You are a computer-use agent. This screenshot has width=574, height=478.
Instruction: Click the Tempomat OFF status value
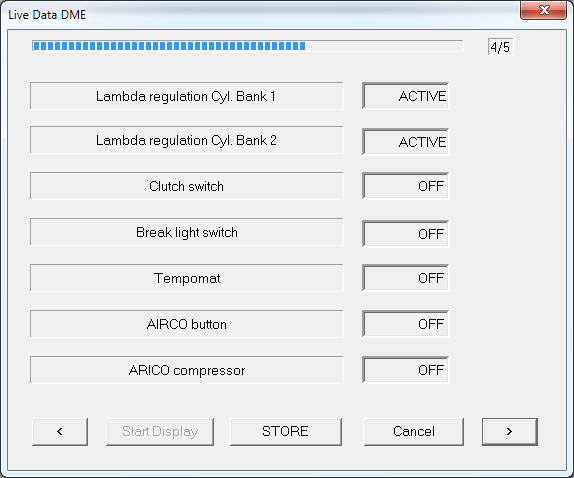click(406, 278)
